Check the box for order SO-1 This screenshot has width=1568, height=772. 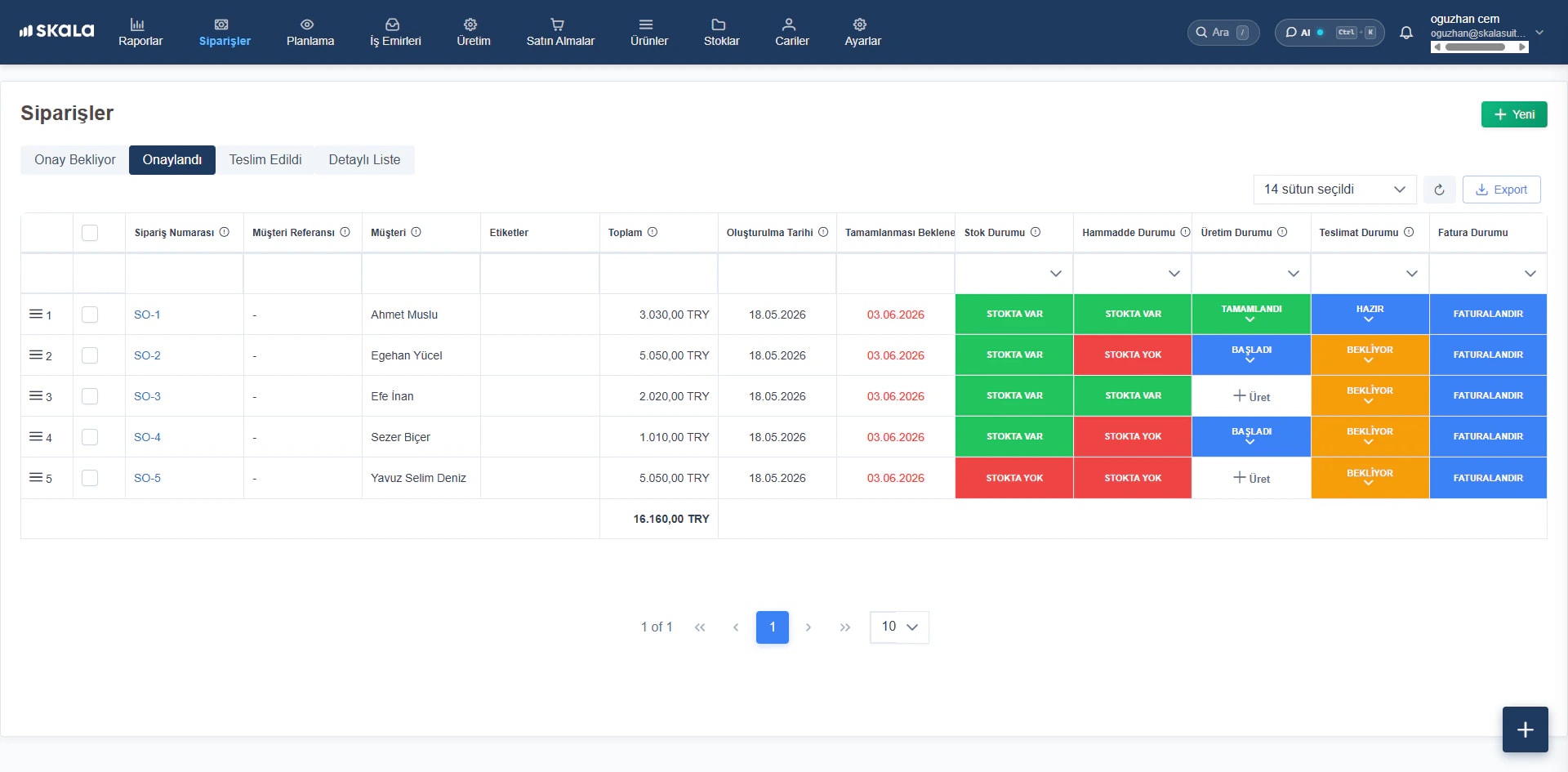[x=90, y=315]
